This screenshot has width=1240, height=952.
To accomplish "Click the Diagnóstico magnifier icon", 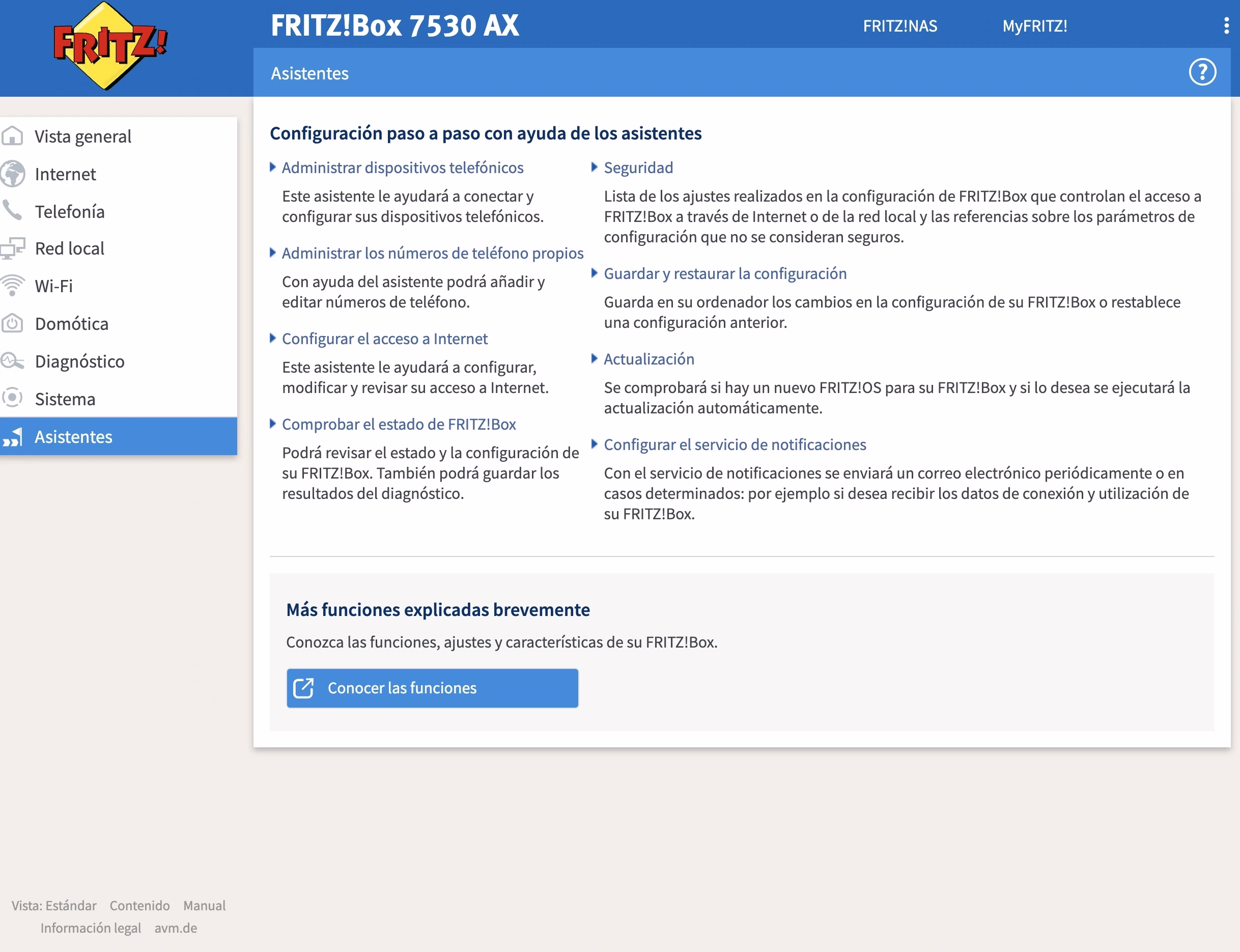I will (x=12, y=360).
